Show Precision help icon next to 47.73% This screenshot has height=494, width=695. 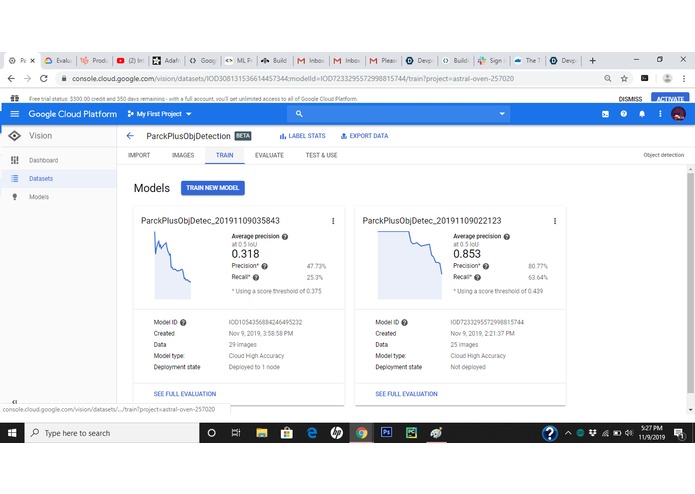[x=265, y=266]
